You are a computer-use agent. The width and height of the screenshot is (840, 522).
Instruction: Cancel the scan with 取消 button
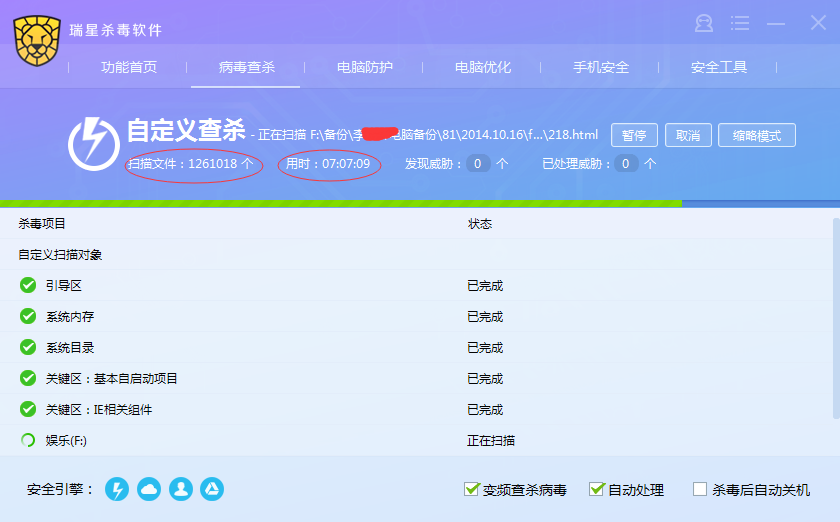pyautogui.click(x=688, y=135)
